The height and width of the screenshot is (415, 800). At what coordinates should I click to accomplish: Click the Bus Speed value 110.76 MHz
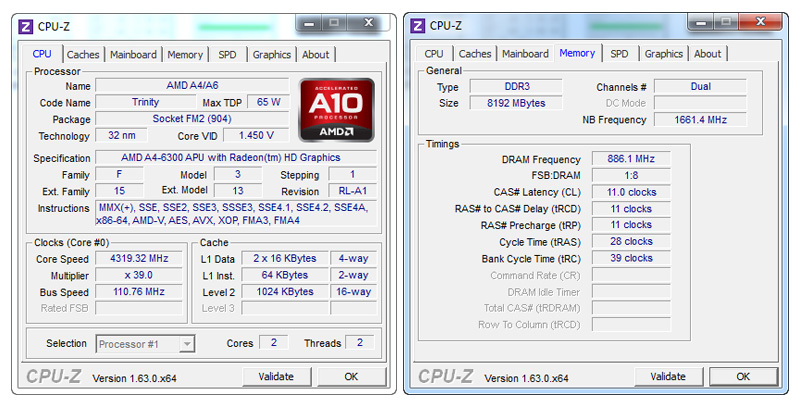tap(139, 291)
